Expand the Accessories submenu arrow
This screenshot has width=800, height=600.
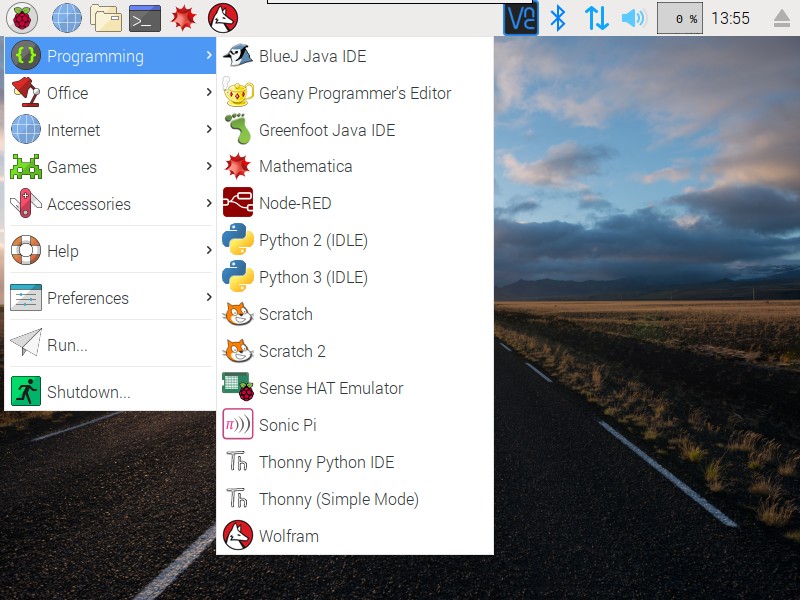pos(209,203)
